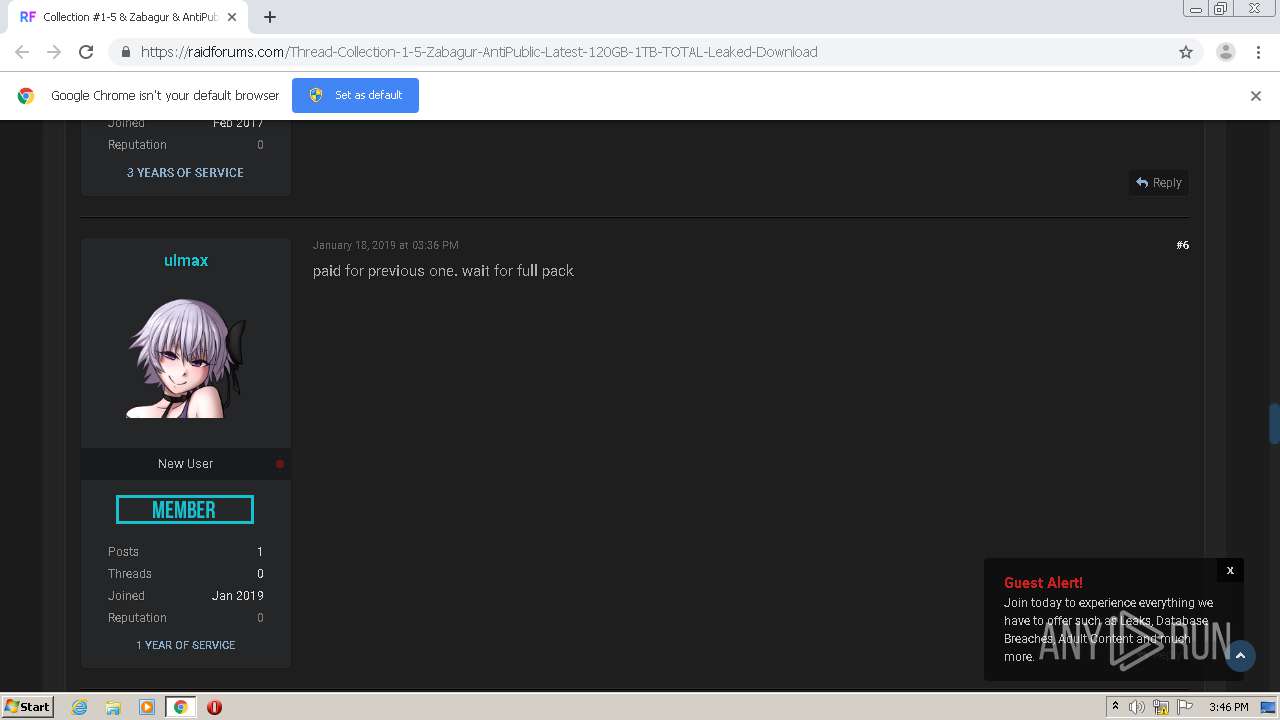This screenshot has height=720, width=1280.
Task: Dismiss the default browser notification bar
Action: 1256,96
